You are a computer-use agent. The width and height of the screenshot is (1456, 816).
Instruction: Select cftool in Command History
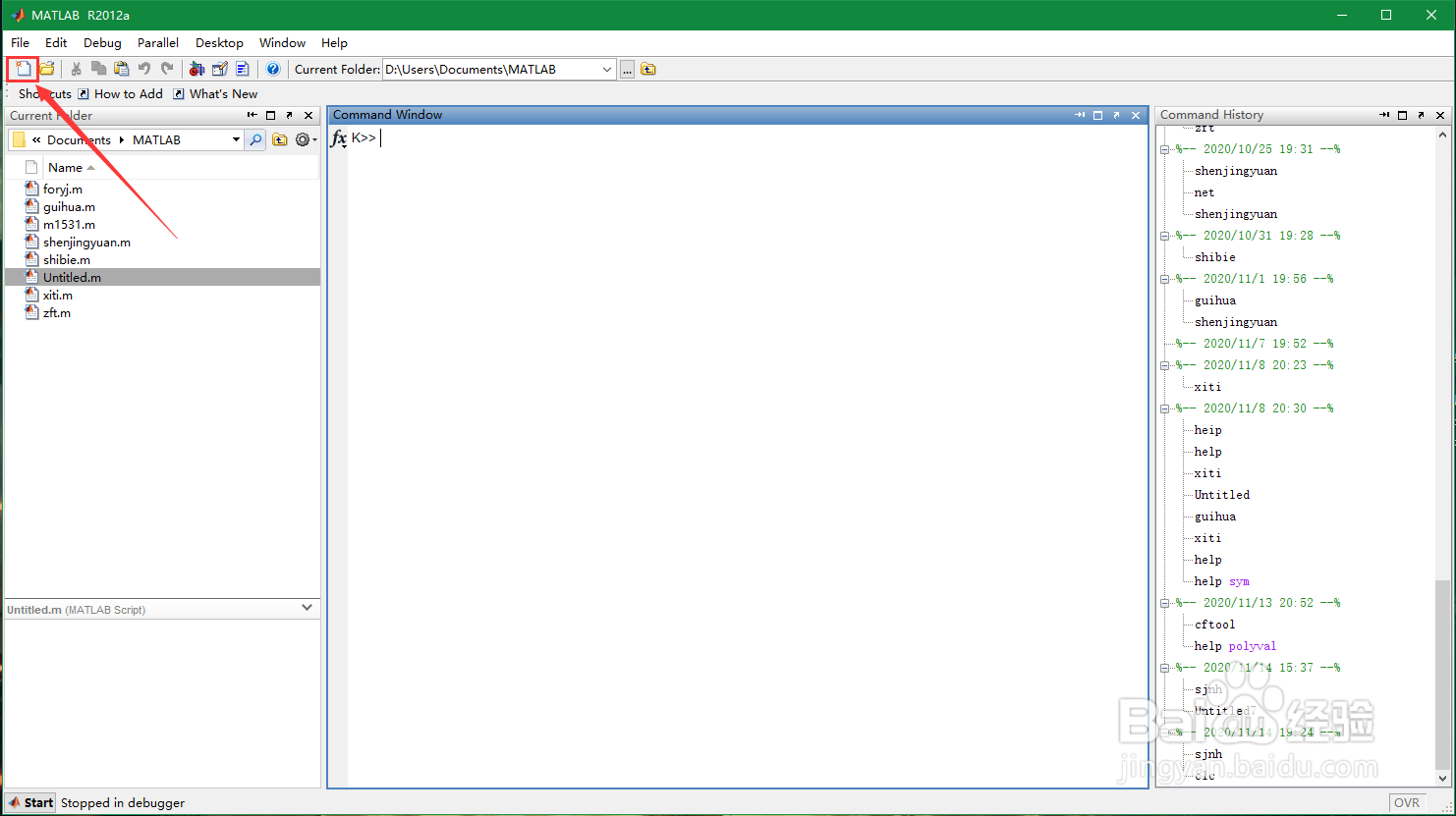pyautogui.click(x=1215, y=625)
